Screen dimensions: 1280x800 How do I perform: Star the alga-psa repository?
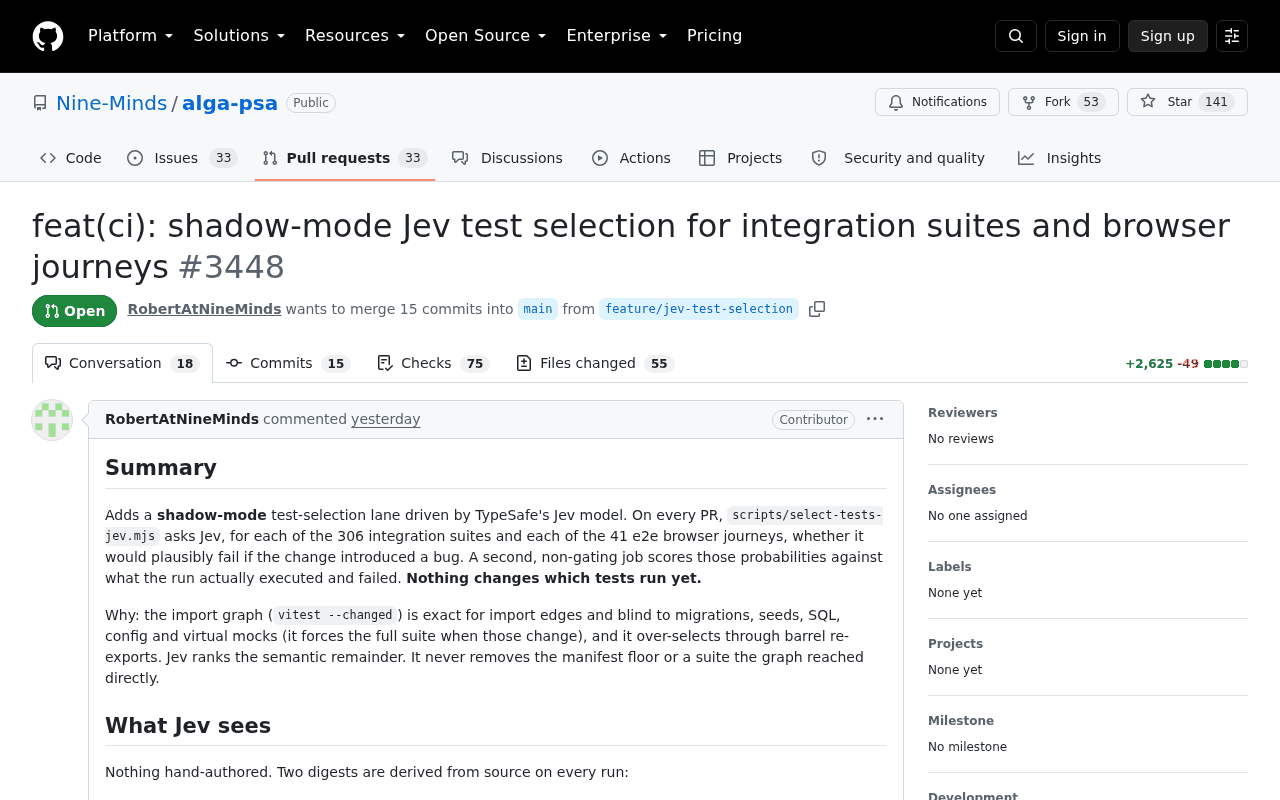[1187, 102]
